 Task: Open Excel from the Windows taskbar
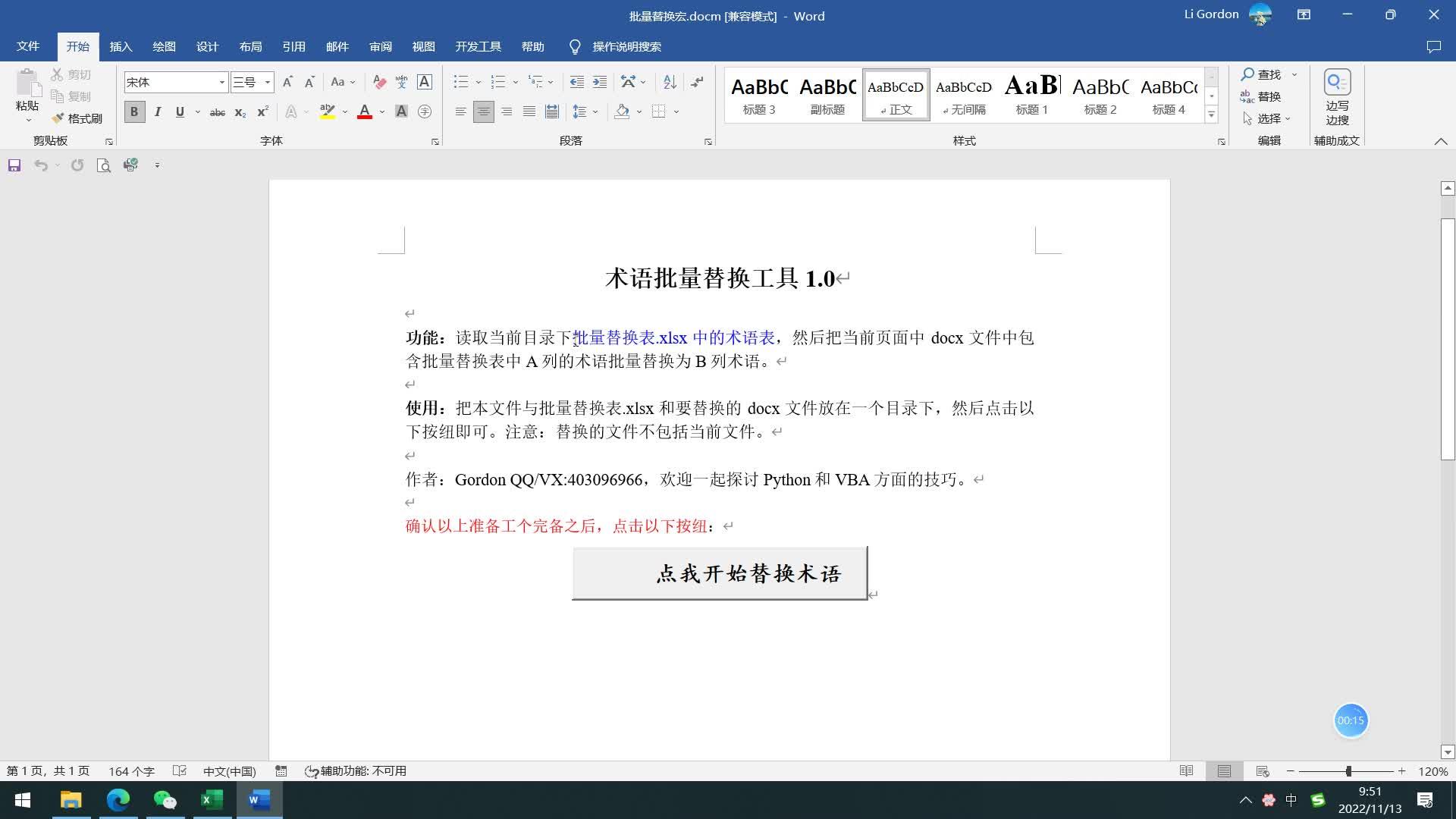pos(212,800)
